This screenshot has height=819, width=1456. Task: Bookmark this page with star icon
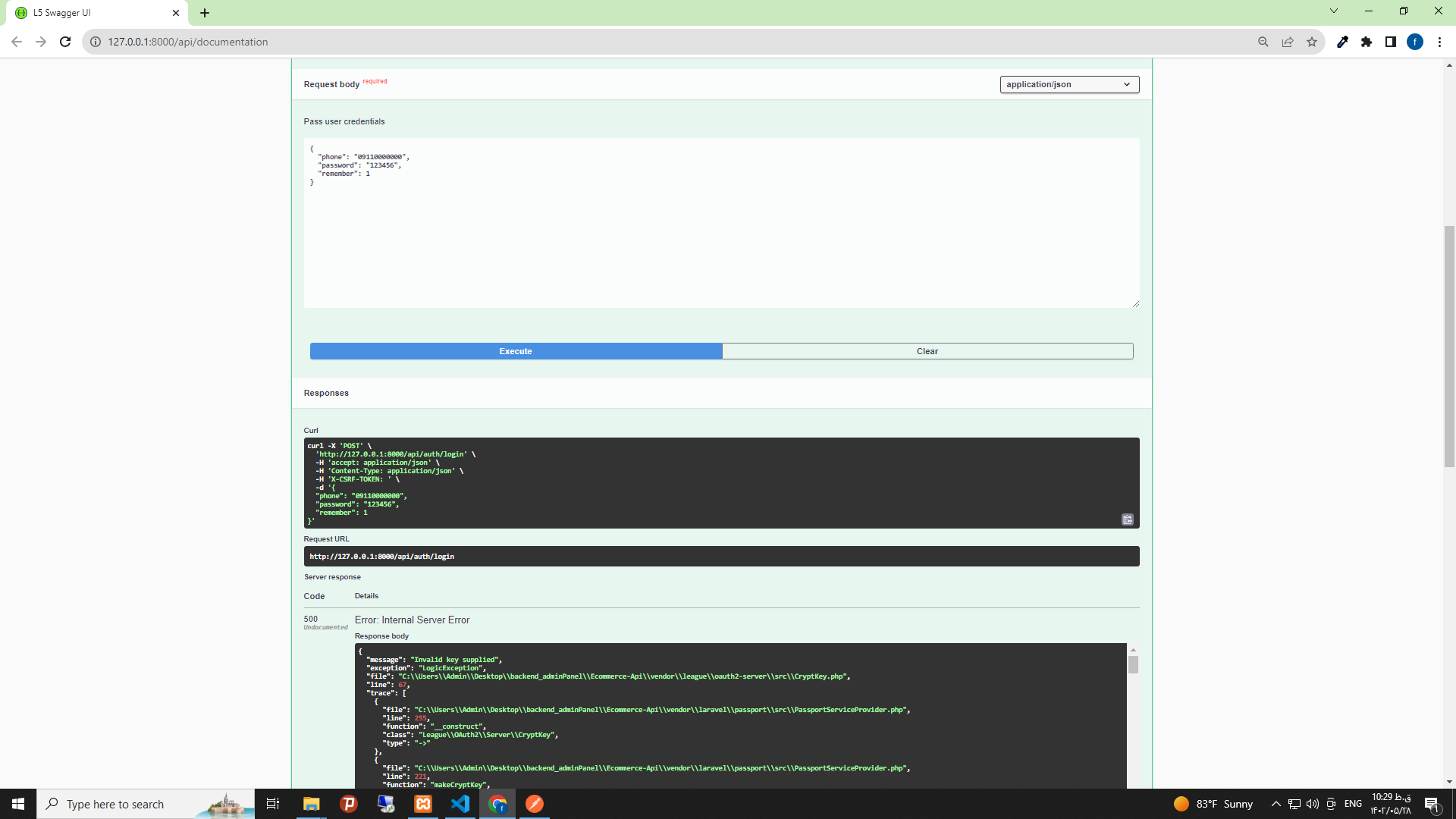pos(1312,42)
